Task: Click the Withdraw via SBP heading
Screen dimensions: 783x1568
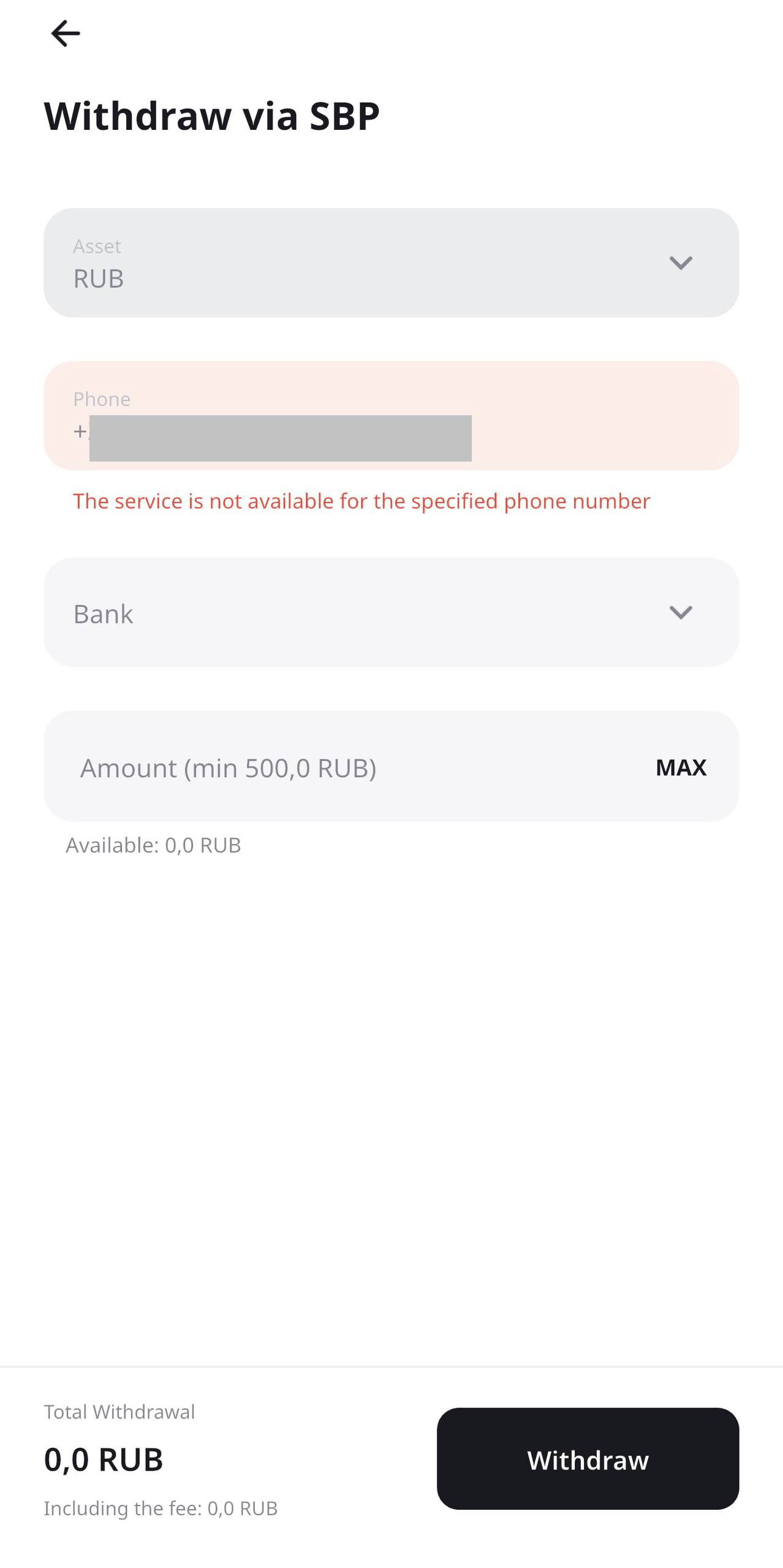Action: (x=211, y=116)
